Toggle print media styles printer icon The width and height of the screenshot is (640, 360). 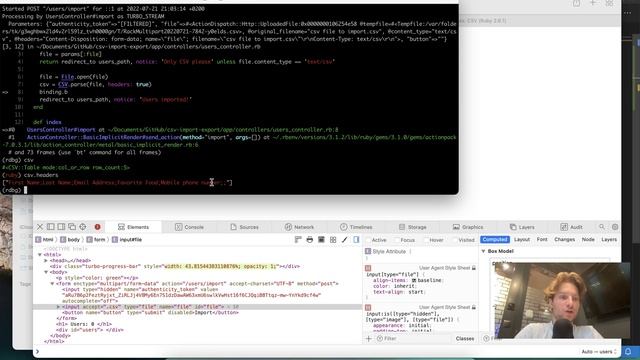click(x=310, y=240)
